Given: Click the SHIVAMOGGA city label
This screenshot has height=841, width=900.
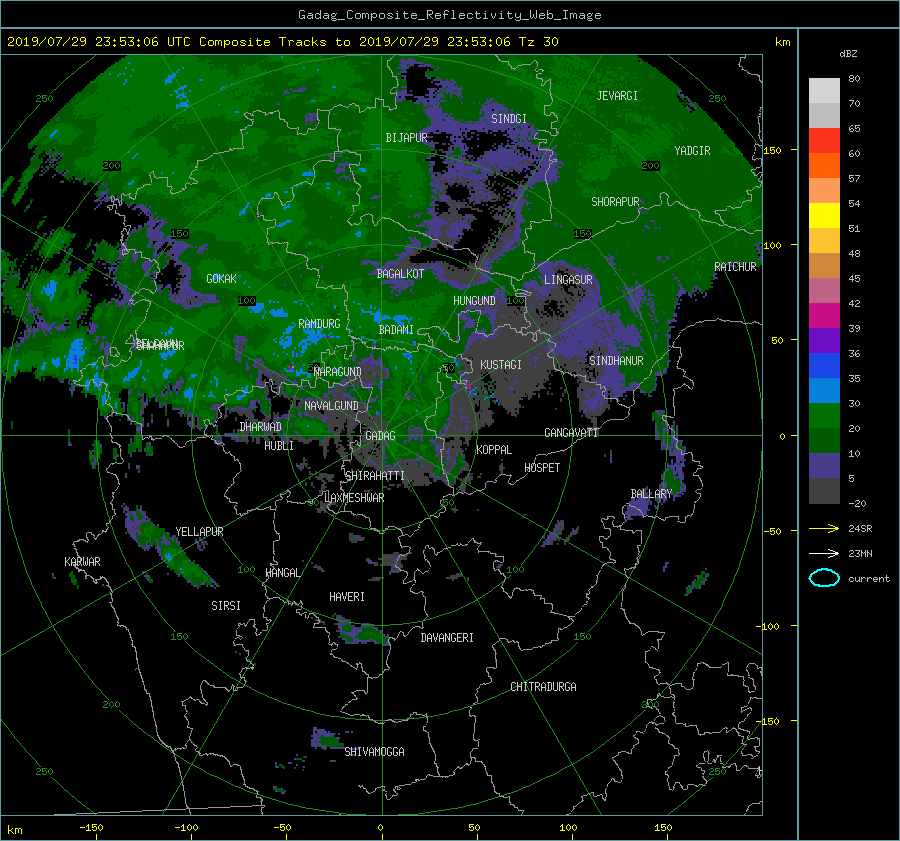Looking at the screenshot, I should click(x=374, y=752).
